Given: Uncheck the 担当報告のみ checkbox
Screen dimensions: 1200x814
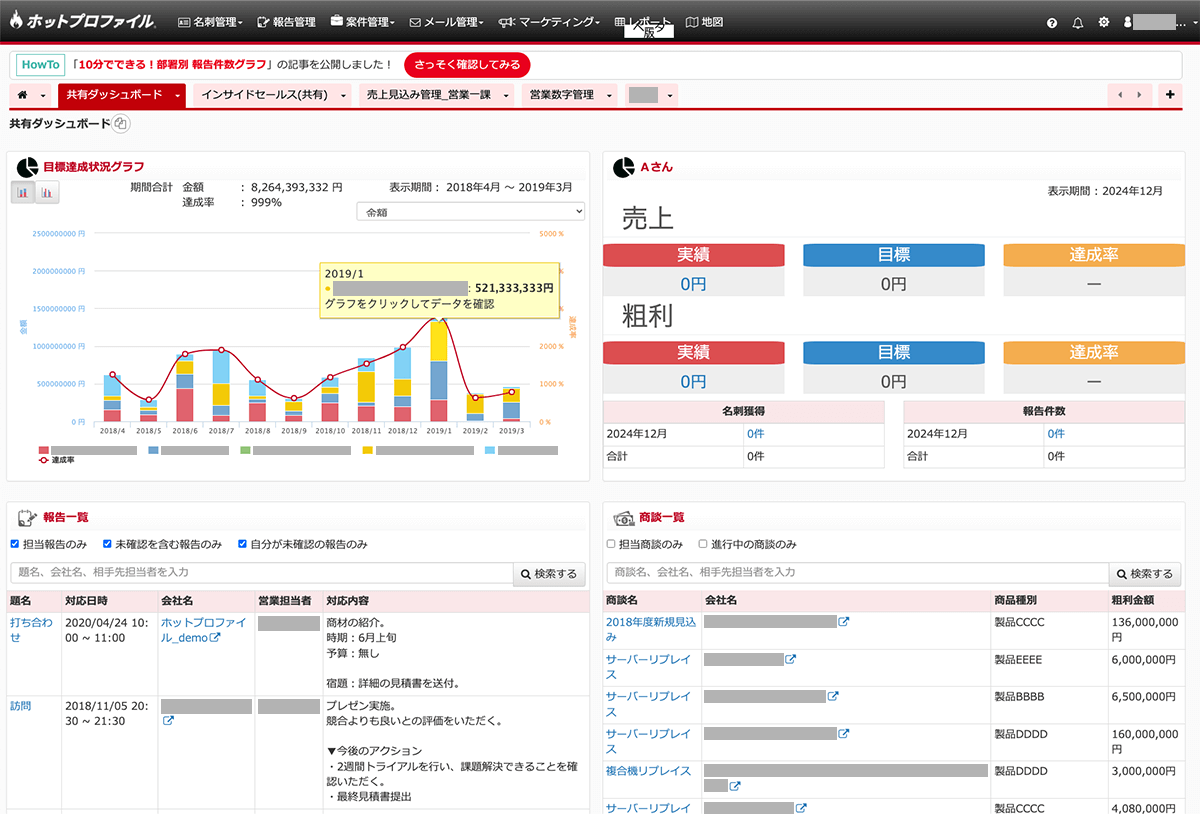Looking at the screenshot, I should coord(15,544).
